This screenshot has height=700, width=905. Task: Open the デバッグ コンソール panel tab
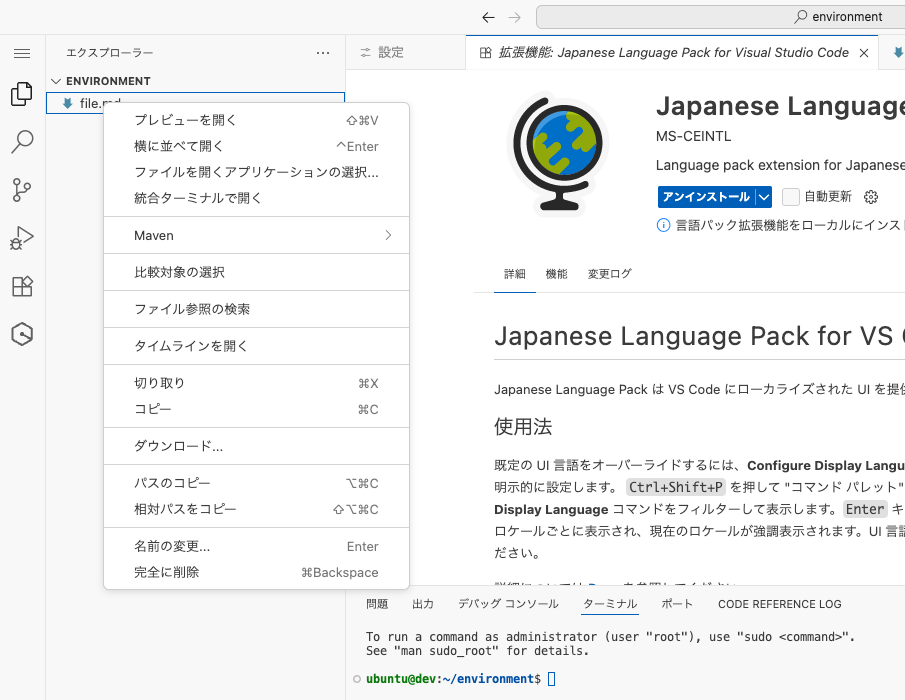[x=508, y=604]
